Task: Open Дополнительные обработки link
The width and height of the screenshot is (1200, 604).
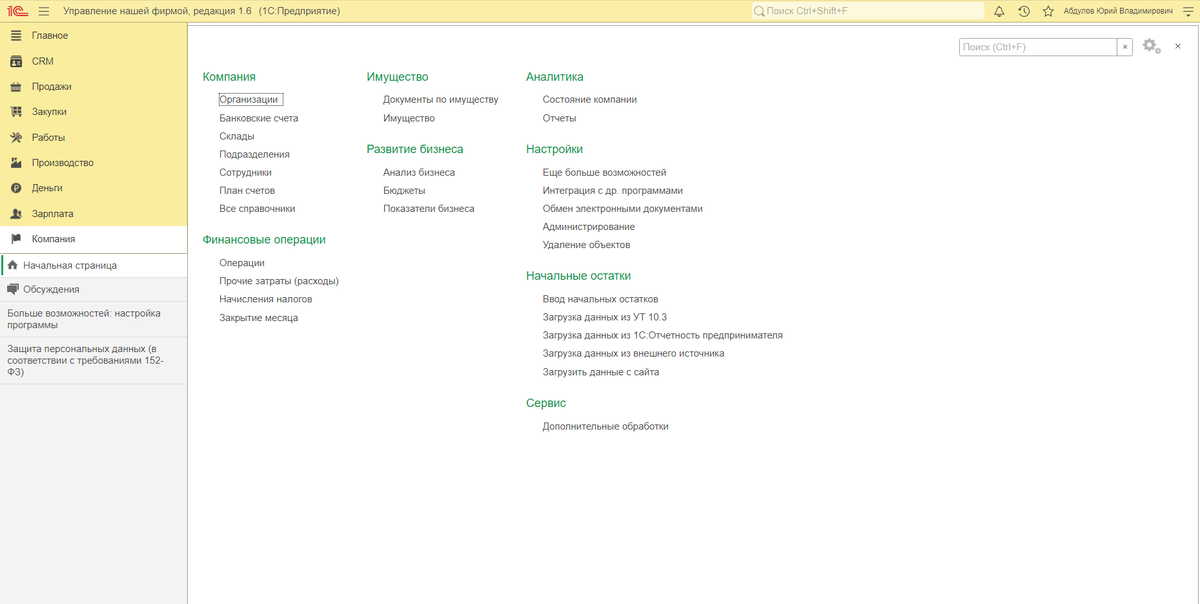Action: tap(605, 426)
